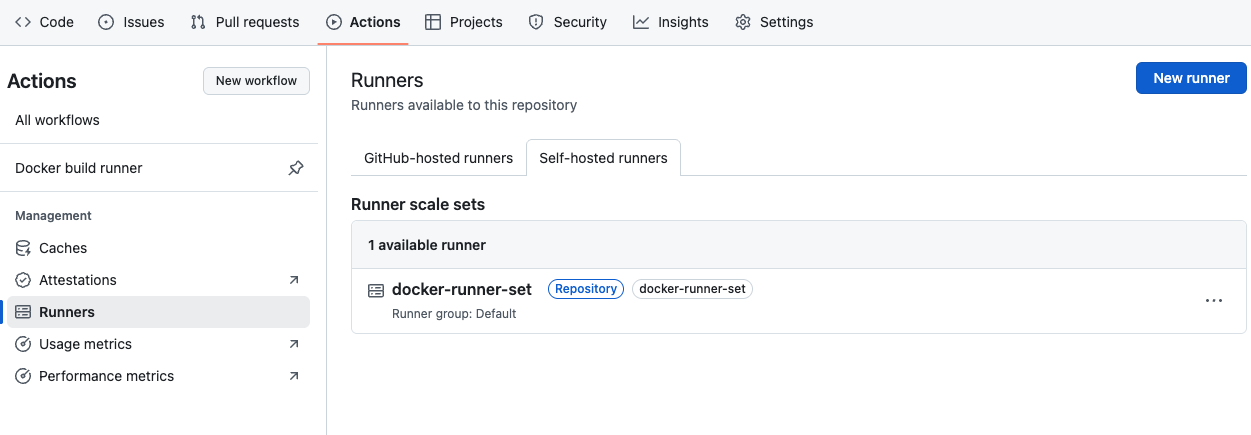Switch to GitHub-hosted runners tab
Viewport: 1251px width, 435px height.
click(438, 158)
